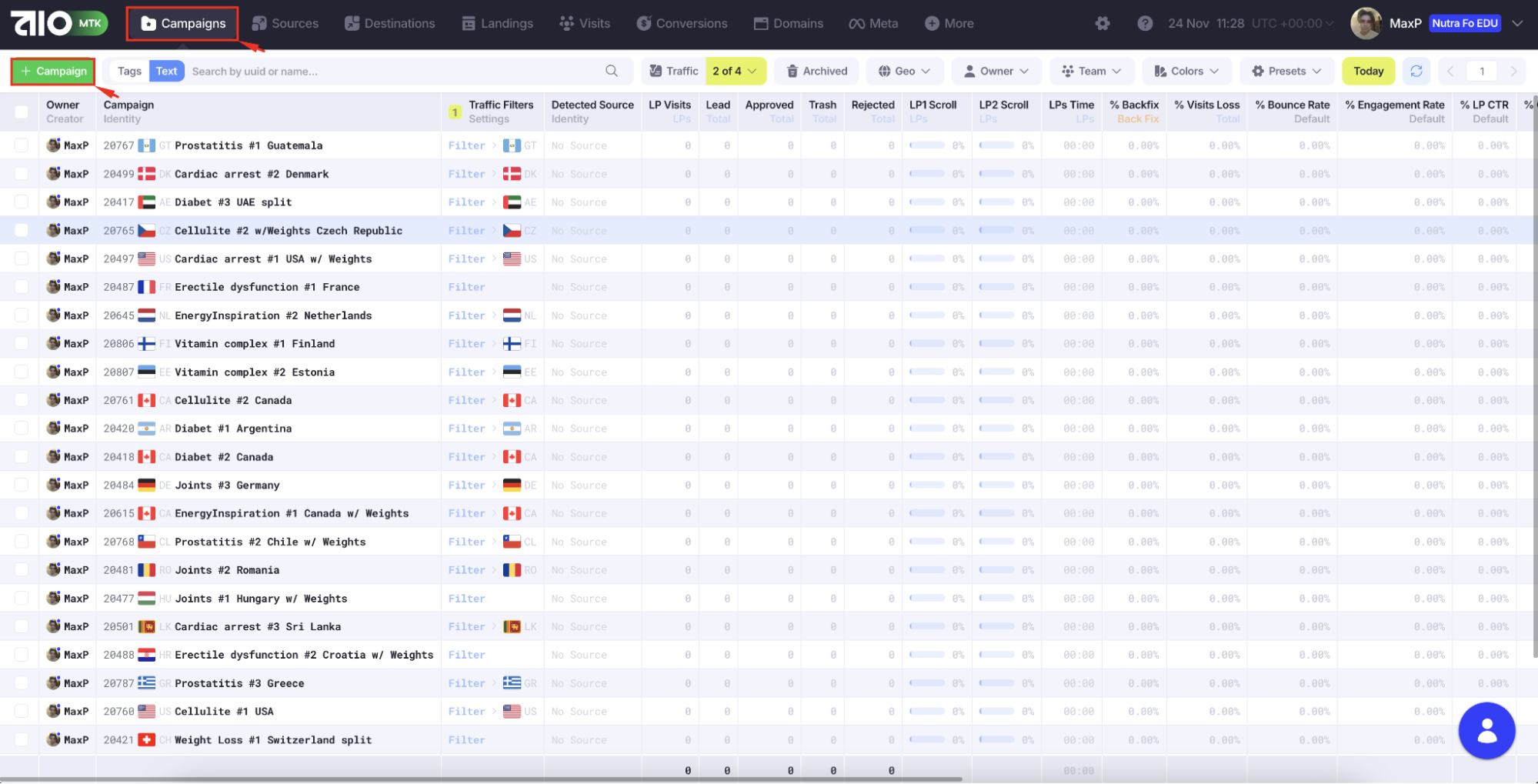Click the settings gear icon in top bar

1102,24
